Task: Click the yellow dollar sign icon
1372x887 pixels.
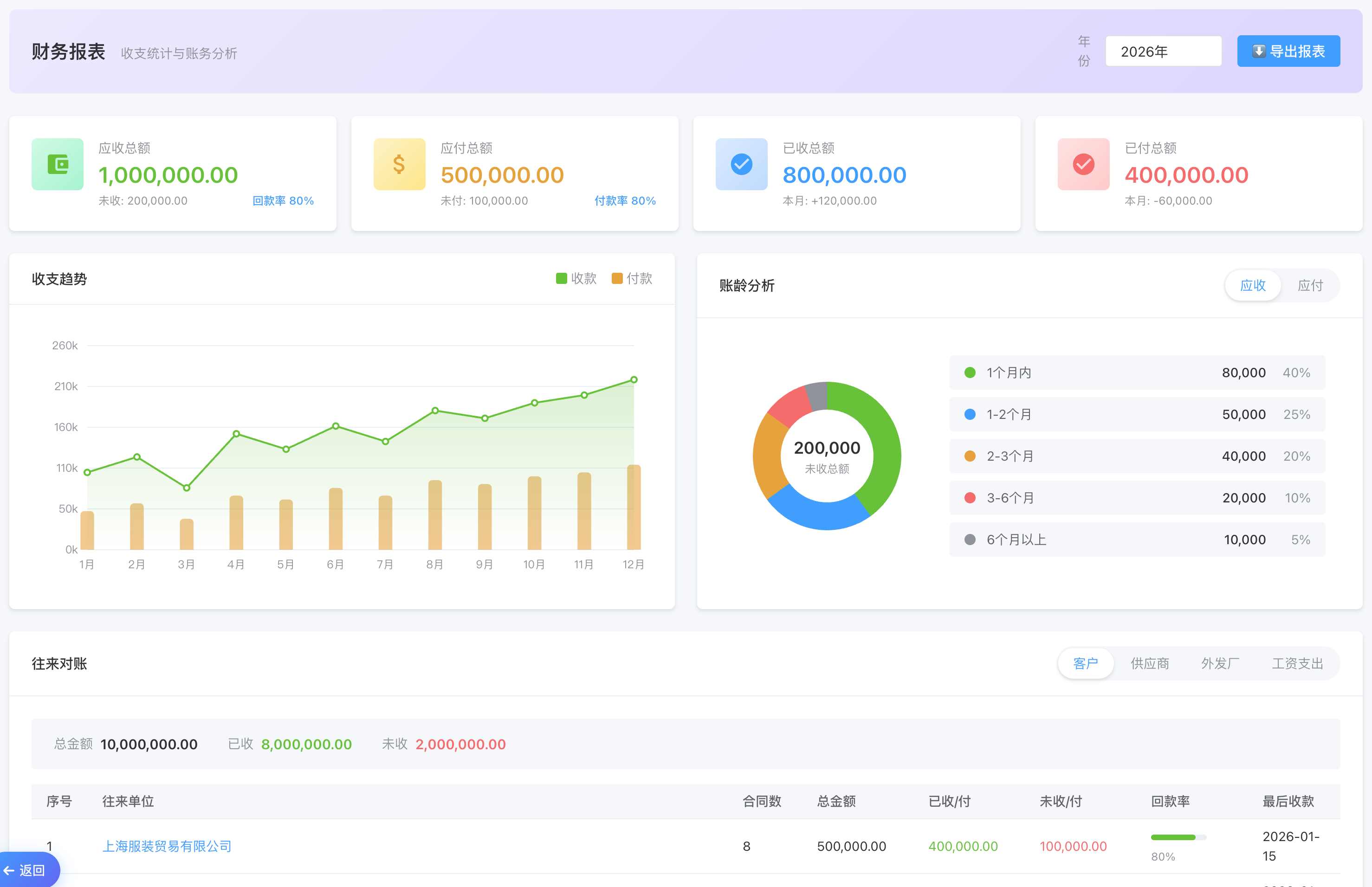Action: point(399,164)
